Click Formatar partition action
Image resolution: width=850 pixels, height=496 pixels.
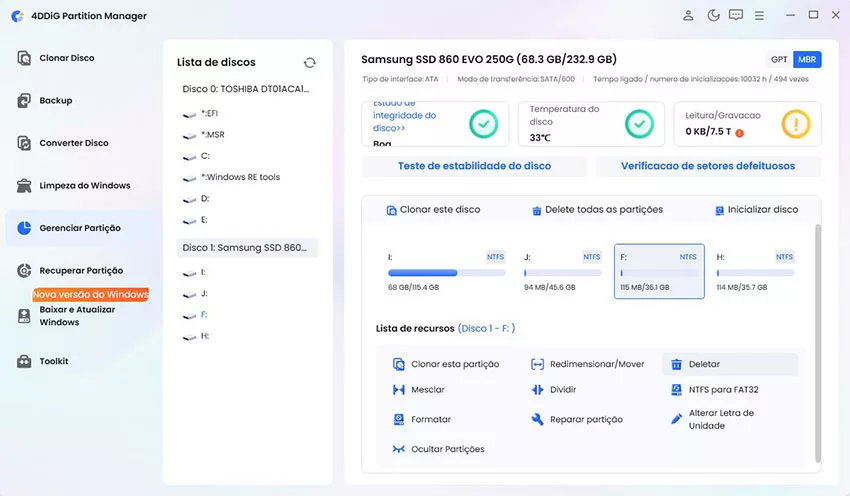[x=421, y=420]
